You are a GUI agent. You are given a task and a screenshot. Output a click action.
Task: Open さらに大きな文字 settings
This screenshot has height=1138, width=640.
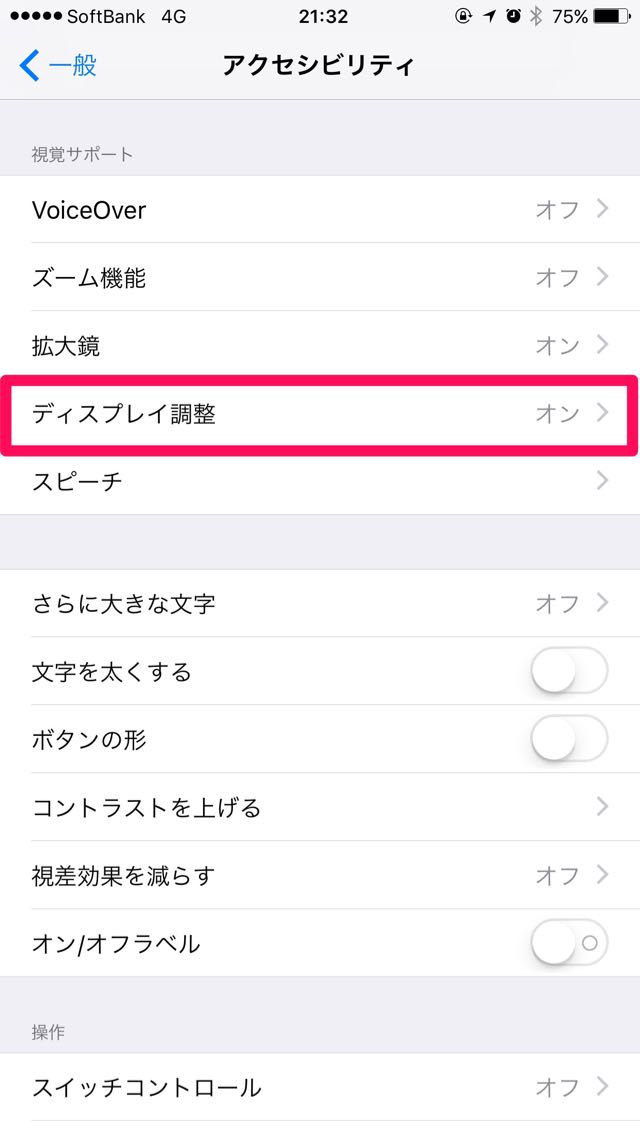click(320, 603)
